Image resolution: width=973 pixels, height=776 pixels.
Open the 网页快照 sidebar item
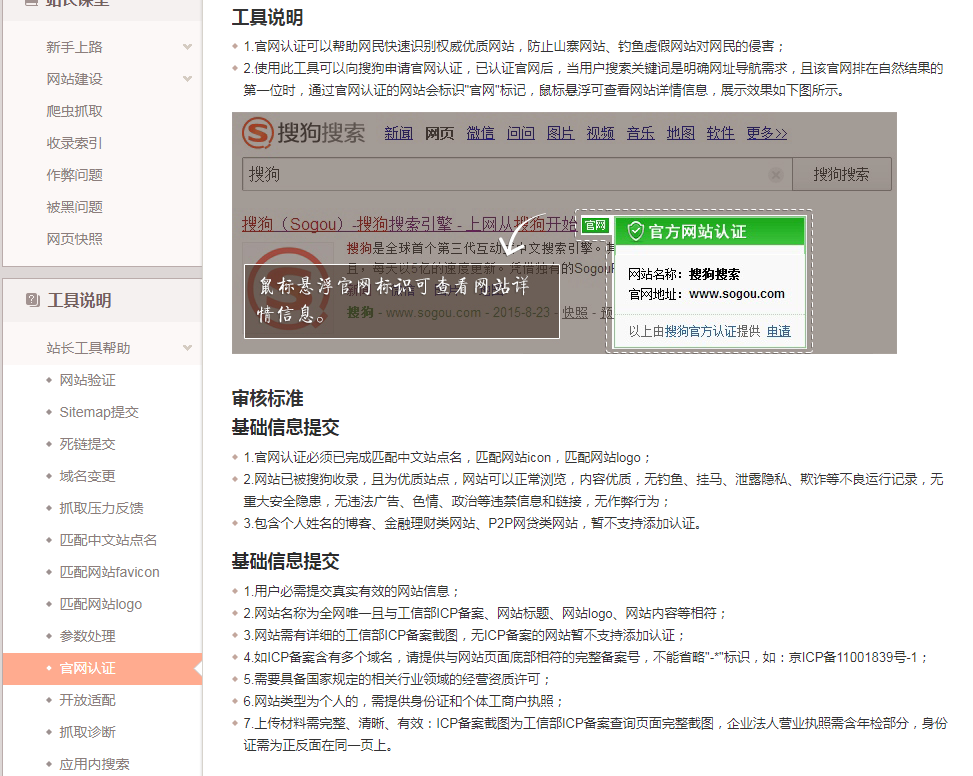(x=74, y=239)
